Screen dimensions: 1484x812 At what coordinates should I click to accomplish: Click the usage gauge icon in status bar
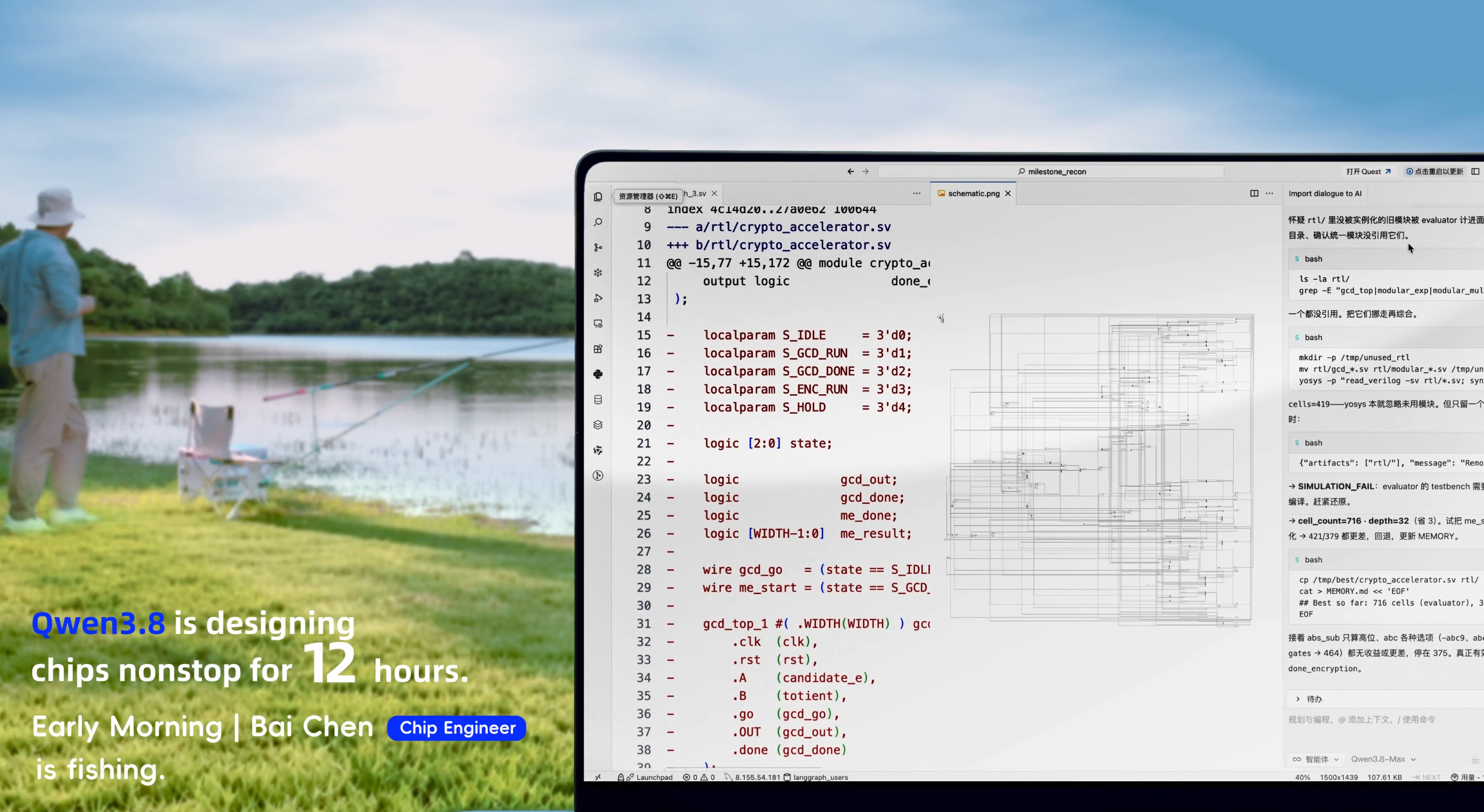tap(1454, 778)
